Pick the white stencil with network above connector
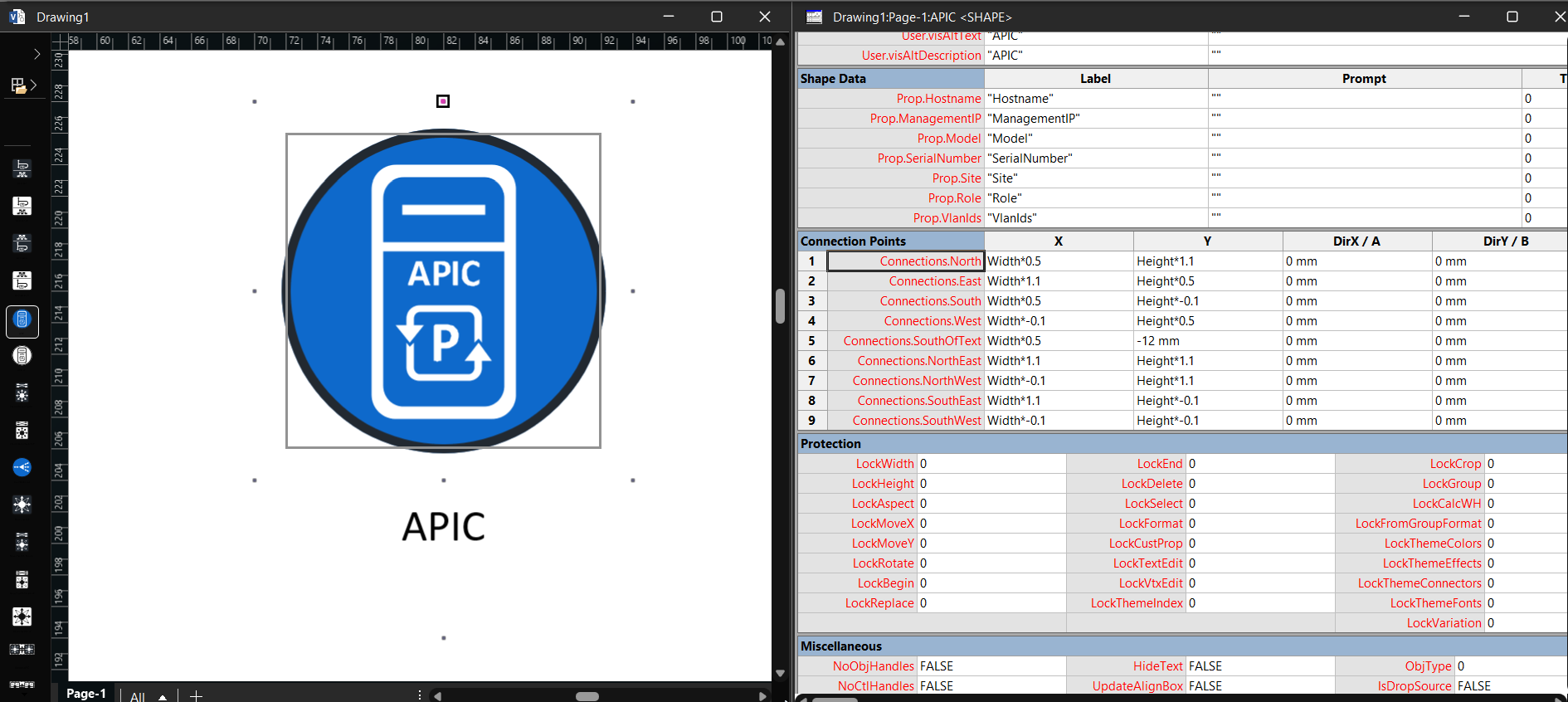Image resolution: width=1568 pixels, height=702 pixels. (x=22, y=280)
